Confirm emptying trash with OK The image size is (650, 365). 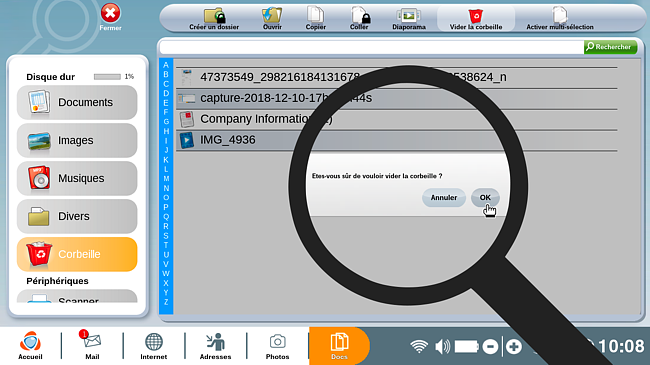485,197
